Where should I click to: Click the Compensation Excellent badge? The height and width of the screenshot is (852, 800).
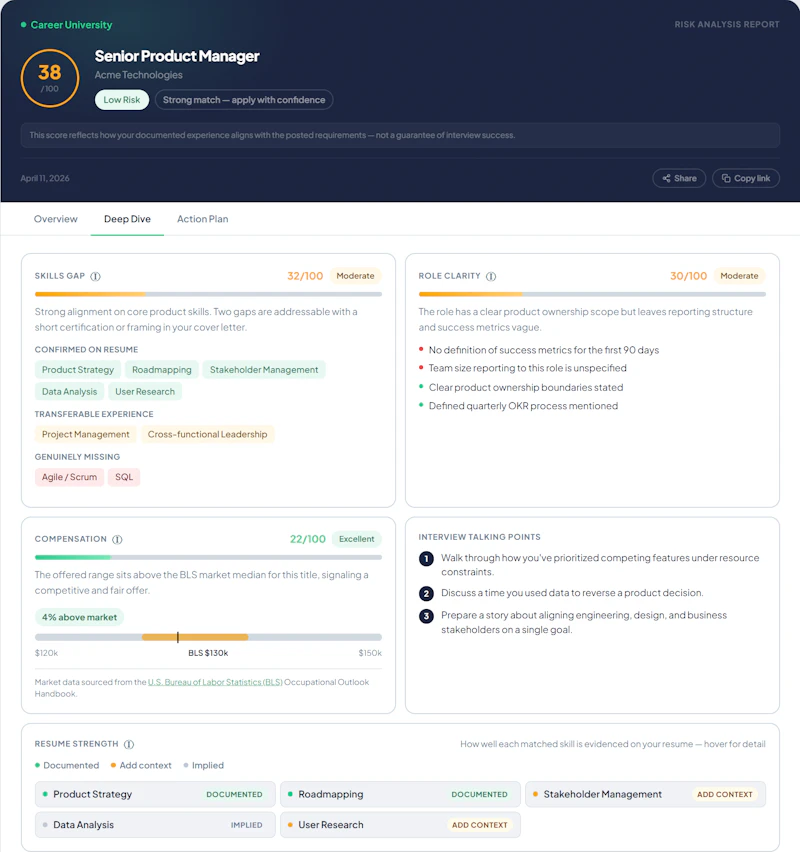(357, 539)
